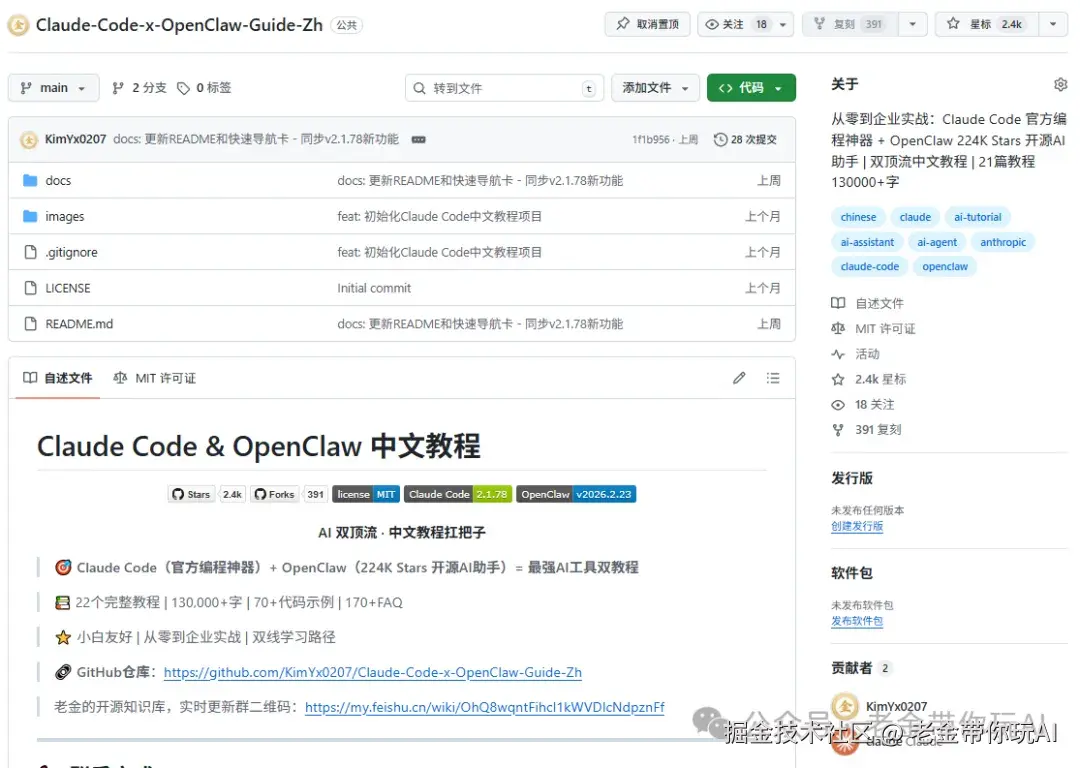1080x768 pixels.
Task: Open the green 代码 code dropdown
Action: [751, 87]
